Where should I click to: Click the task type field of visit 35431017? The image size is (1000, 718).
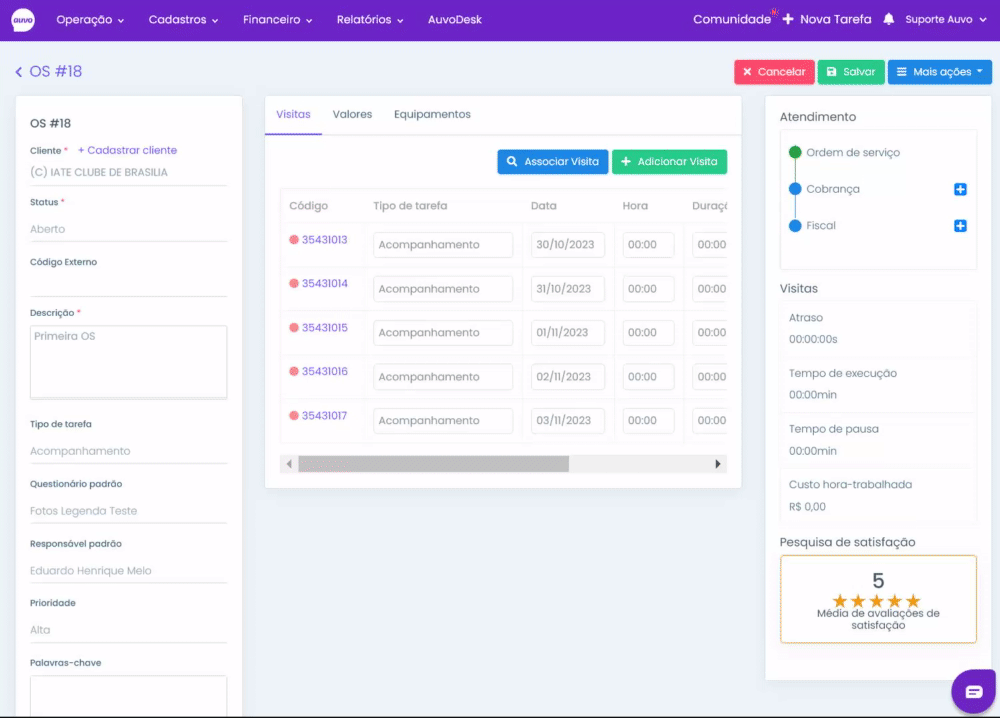point(443,420)
